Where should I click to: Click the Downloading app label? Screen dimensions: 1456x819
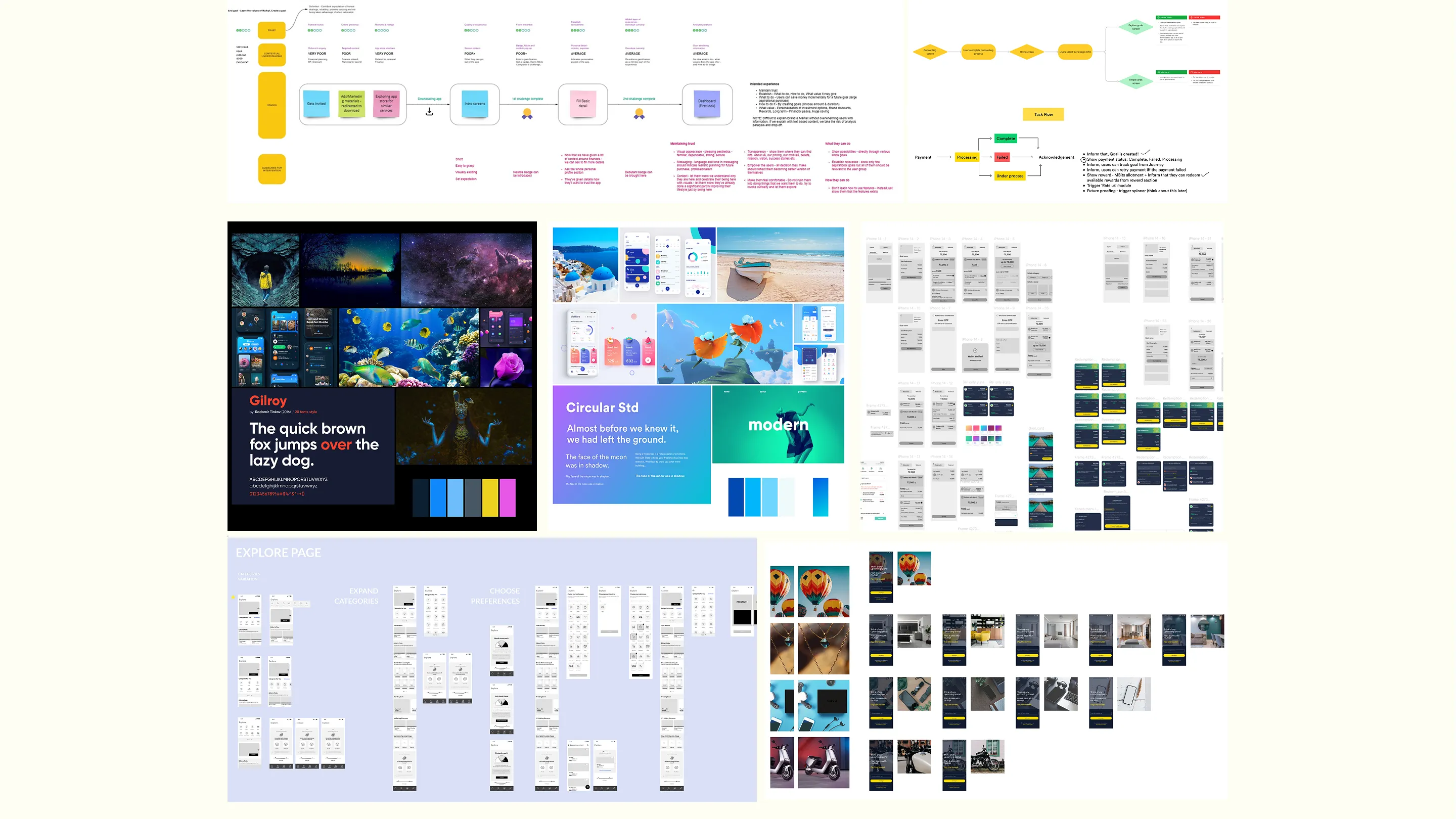coord(430,99)
